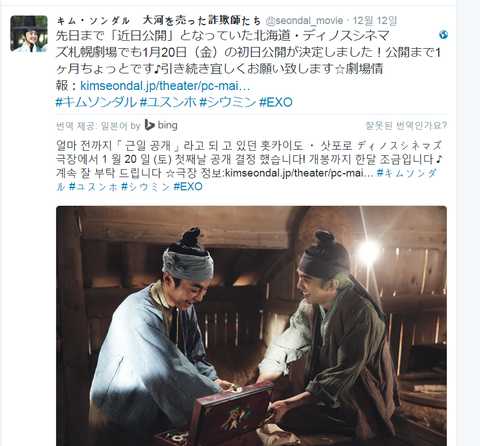480x446 pixels.
Task: Open the kimseondal.jp theater link
Action: 165,86
